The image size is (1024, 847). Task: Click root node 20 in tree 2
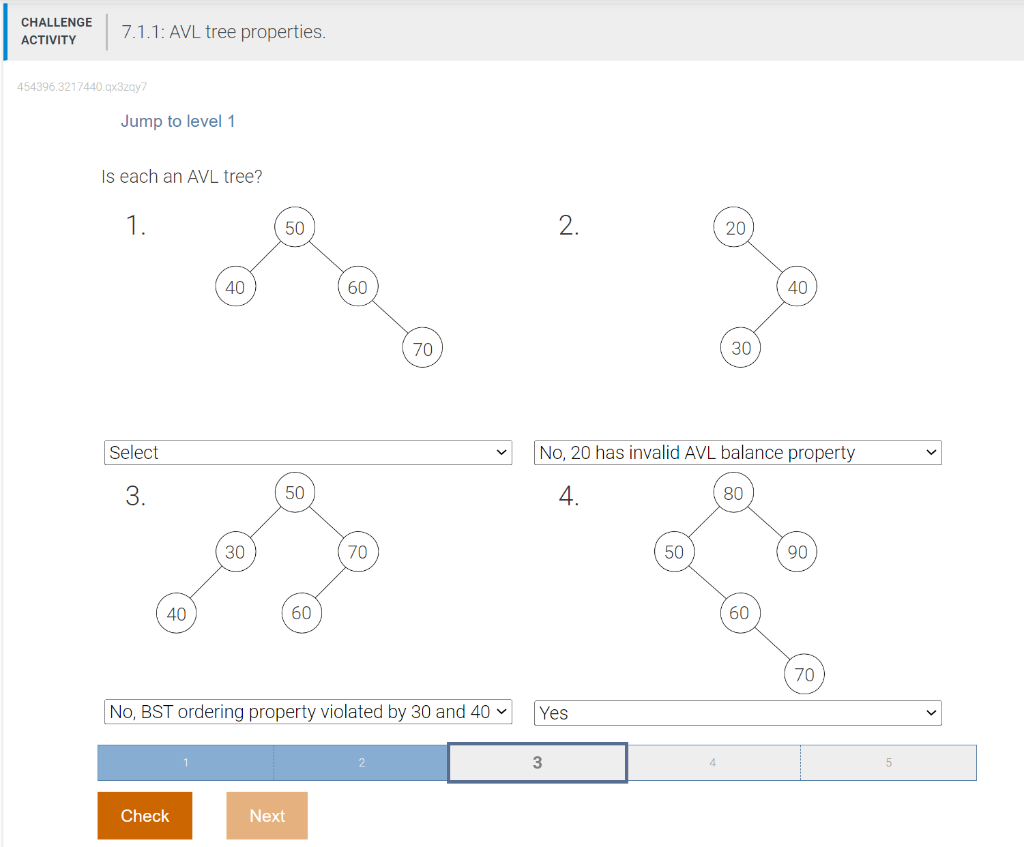click(735, 227)
